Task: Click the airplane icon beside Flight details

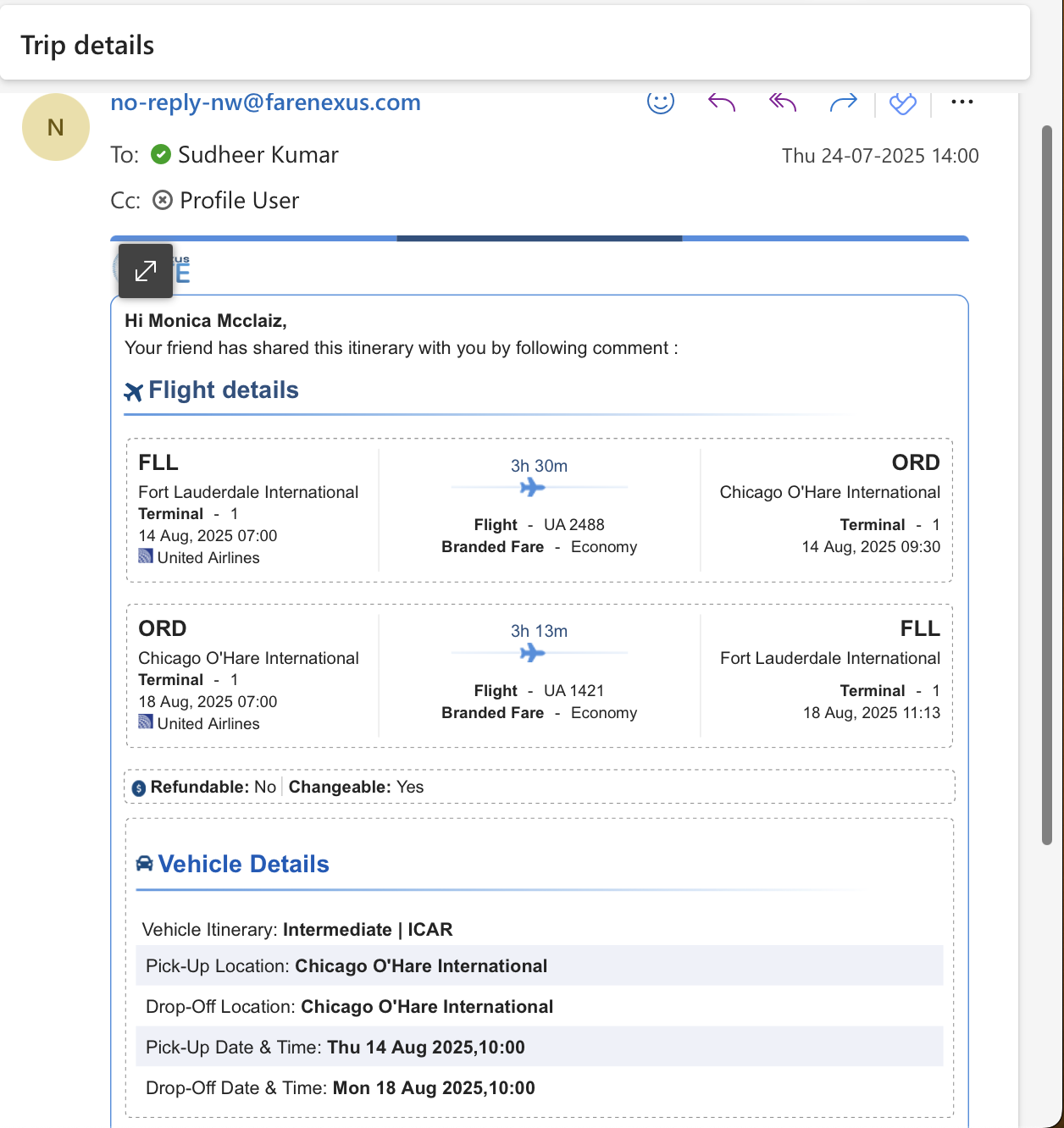Action: (134, 391)
